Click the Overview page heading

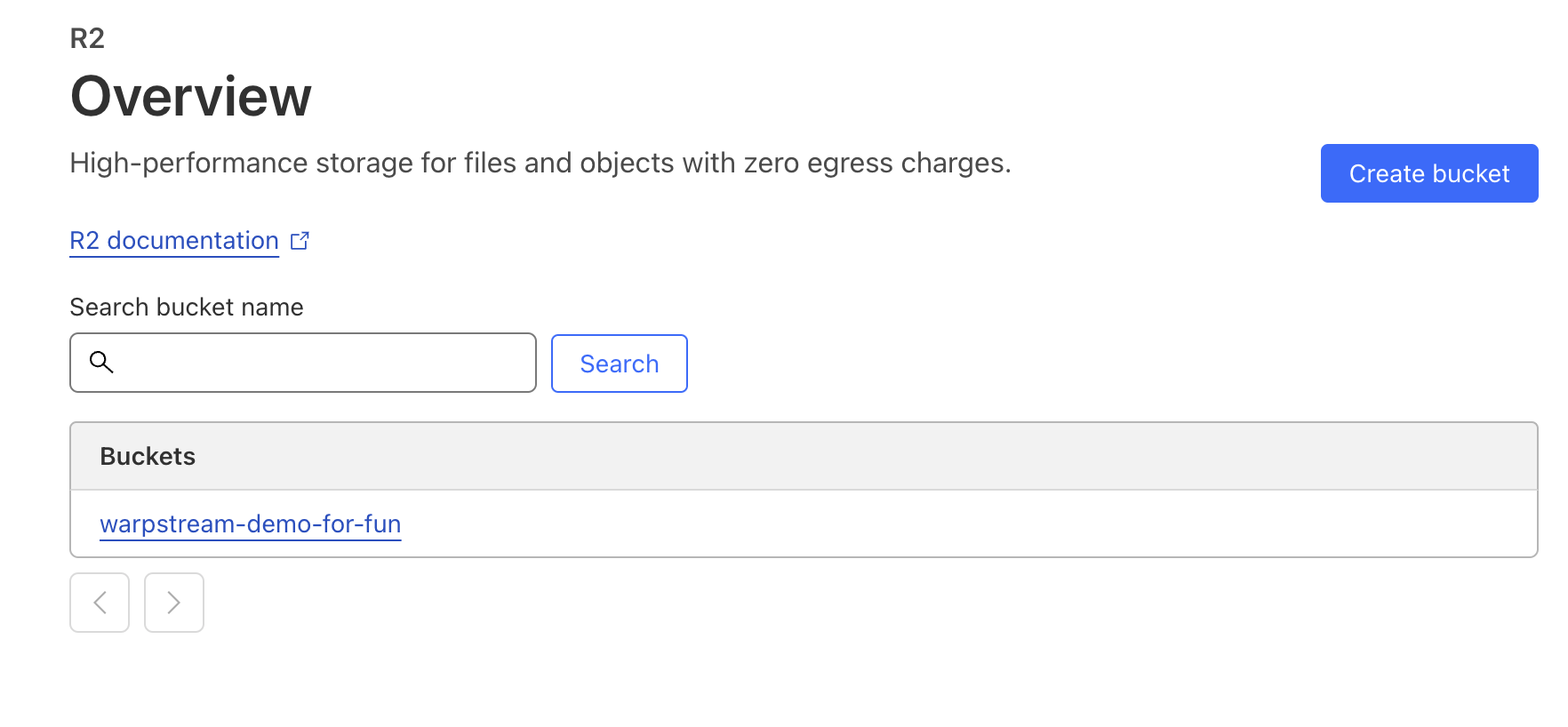point(191,96)
